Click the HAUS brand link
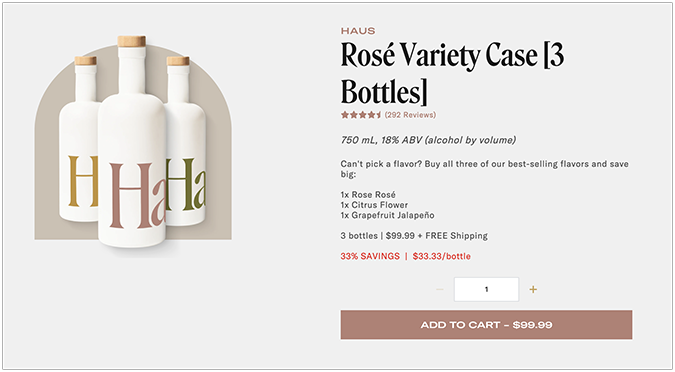The width and height of the screenshot is (675, 372). pos(358,31)
